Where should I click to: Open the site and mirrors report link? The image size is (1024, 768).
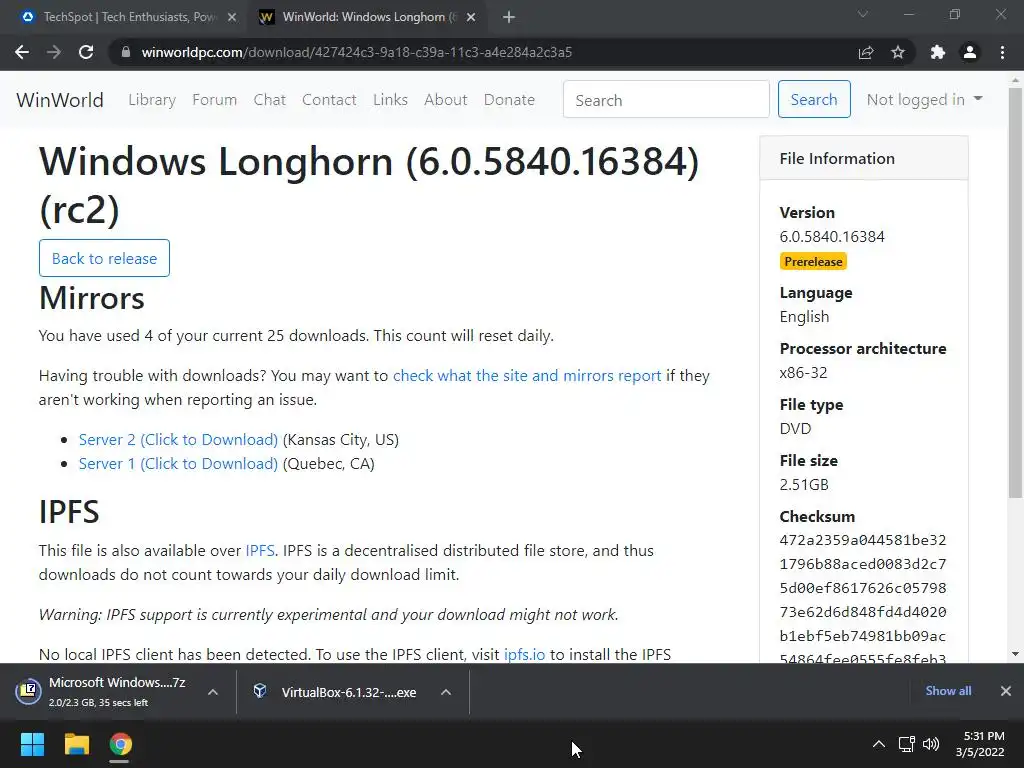pyautogui.click(x=527, y=376)
